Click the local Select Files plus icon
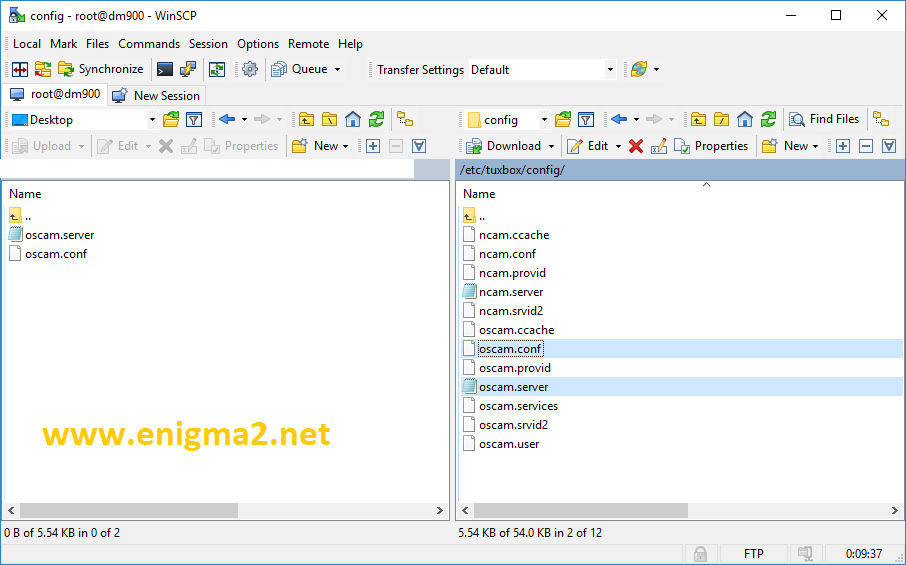 [x=373, y=146]
